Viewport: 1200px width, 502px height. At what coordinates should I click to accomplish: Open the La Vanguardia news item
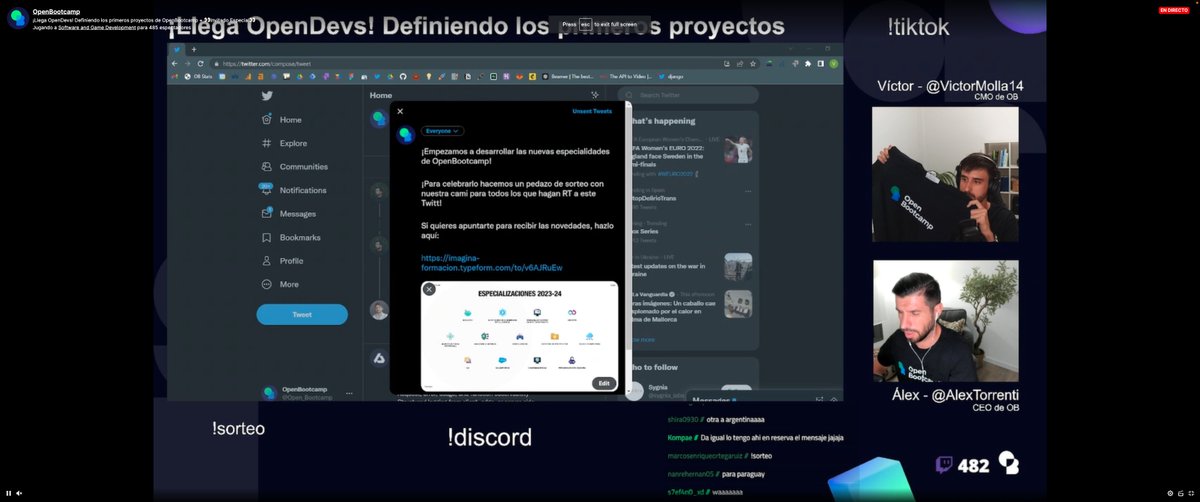[x=691, y=304]
